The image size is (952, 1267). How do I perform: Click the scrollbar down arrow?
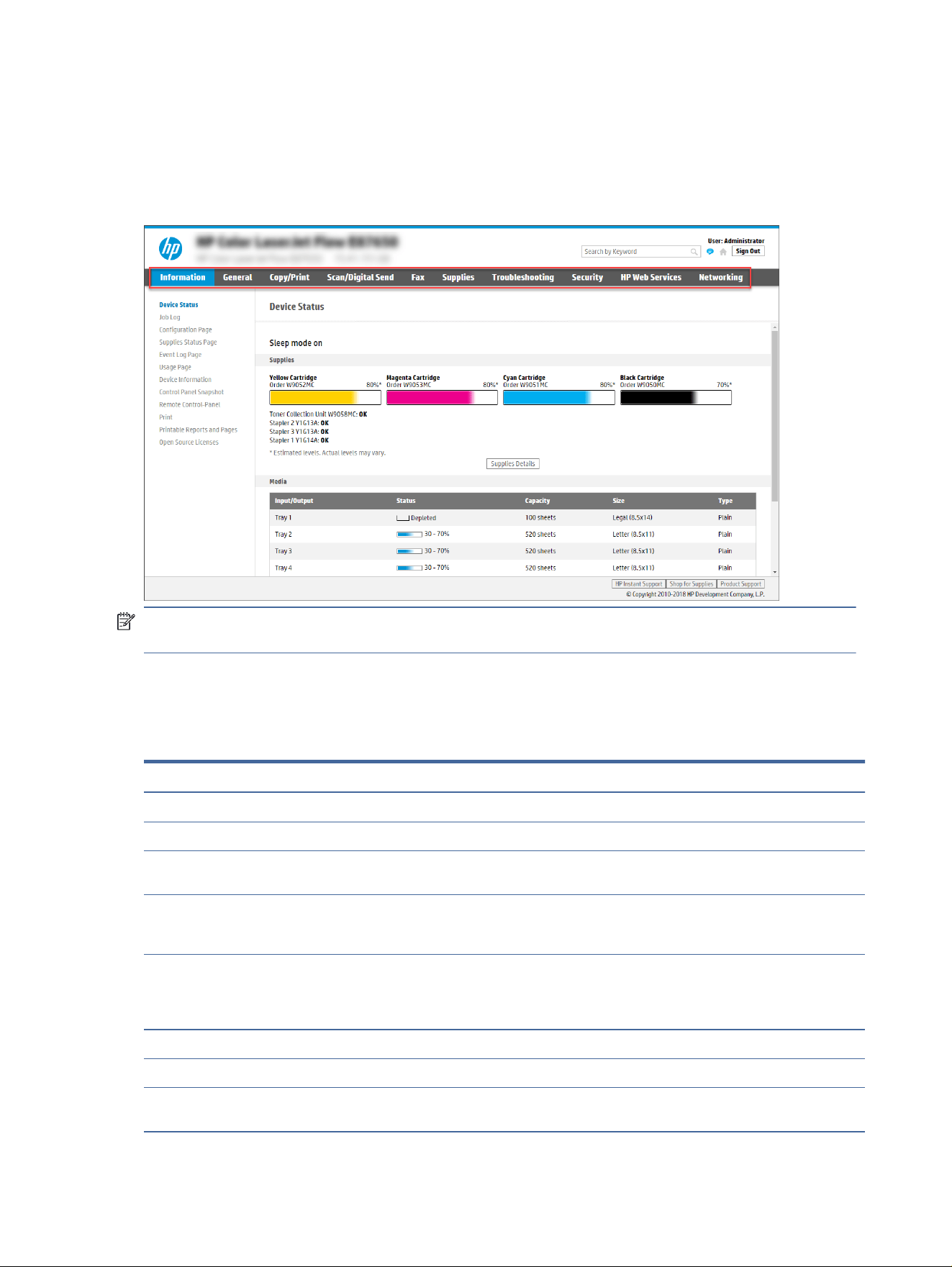pyautogui.click(x=775, y=572)
